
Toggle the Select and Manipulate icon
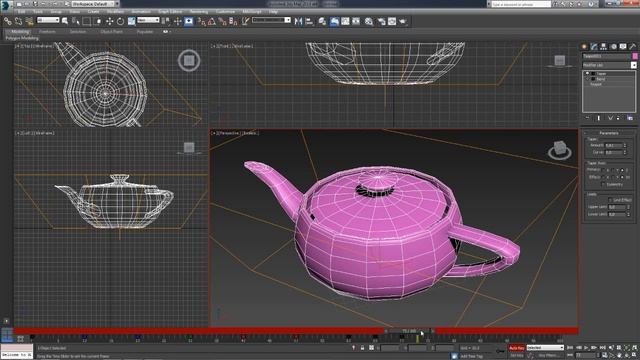(x=178, y=21)
